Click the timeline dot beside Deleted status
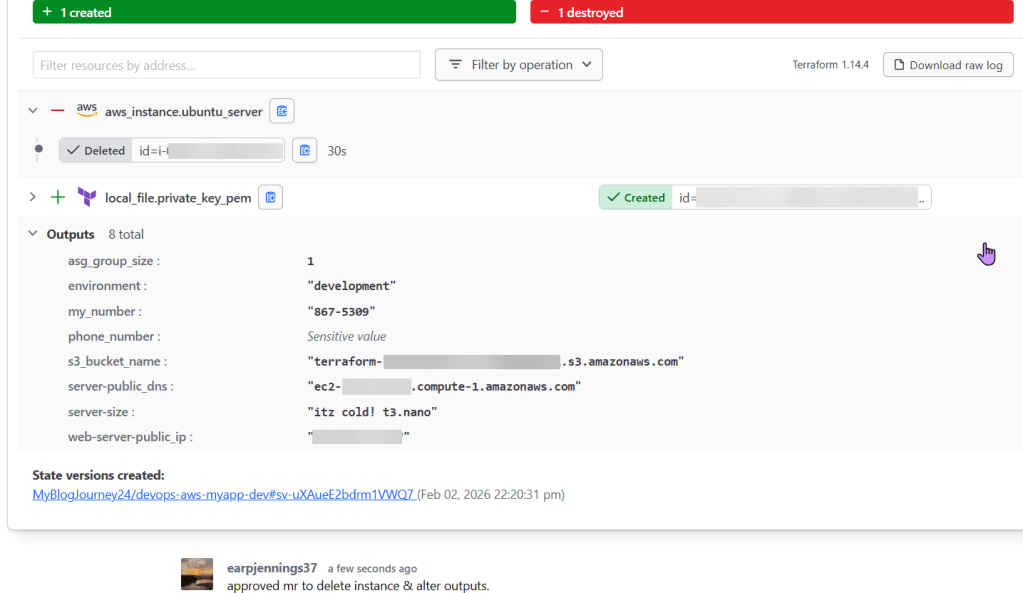This screenshot has width=1023, height=593. [39, 151]
